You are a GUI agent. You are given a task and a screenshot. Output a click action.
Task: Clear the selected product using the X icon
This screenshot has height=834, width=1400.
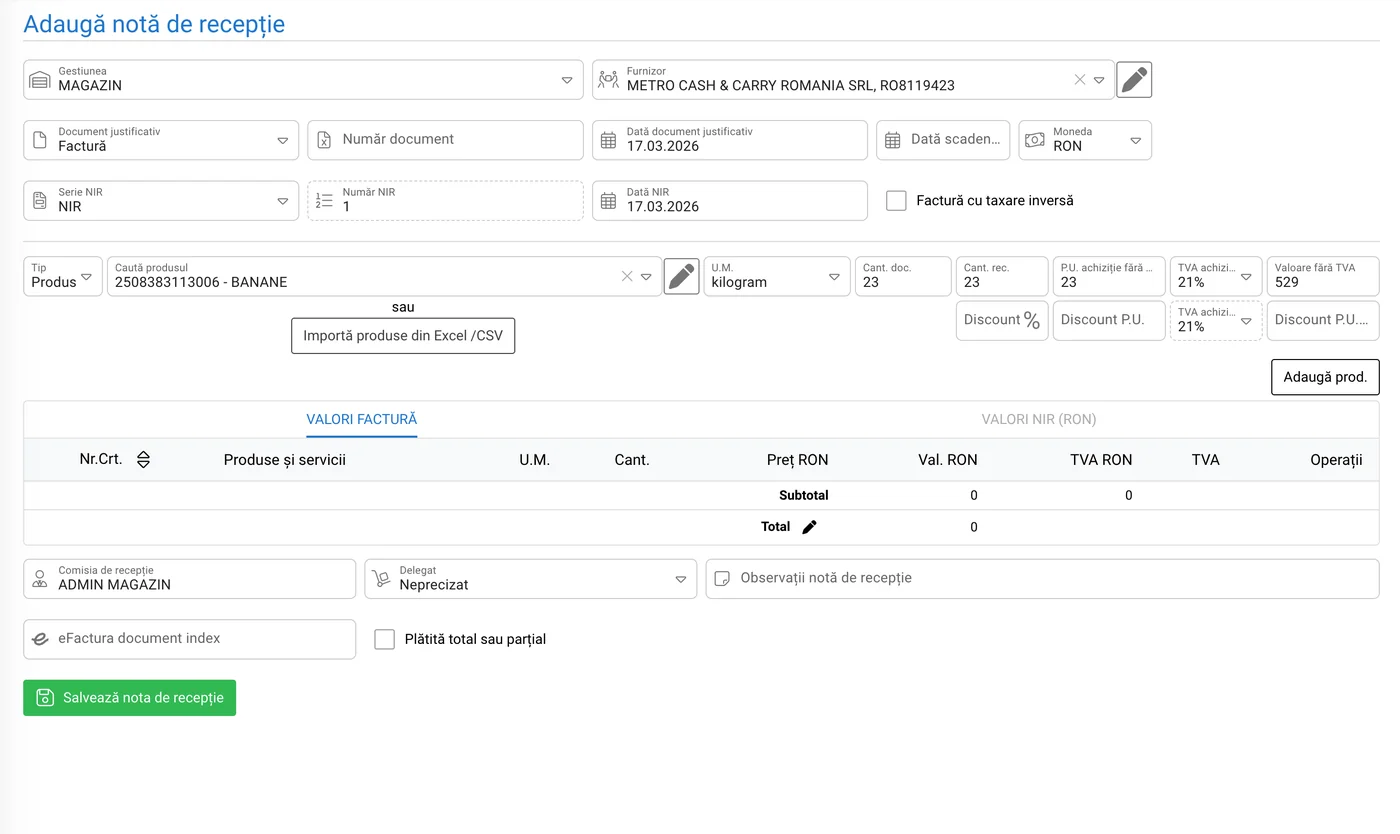(627, 277)
